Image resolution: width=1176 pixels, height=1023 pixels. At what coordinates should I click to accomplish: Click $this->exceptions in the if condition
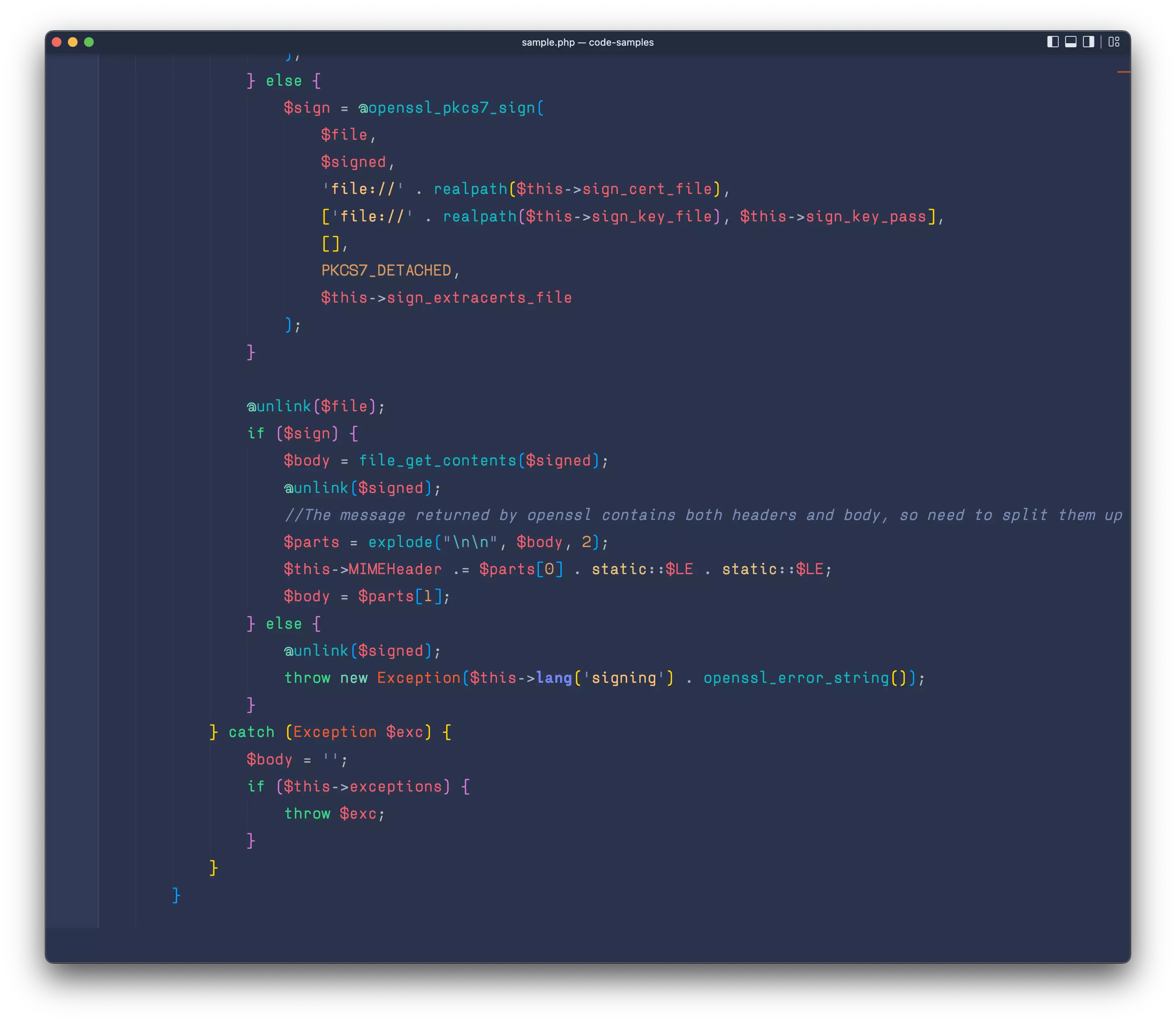pos(362,786)
